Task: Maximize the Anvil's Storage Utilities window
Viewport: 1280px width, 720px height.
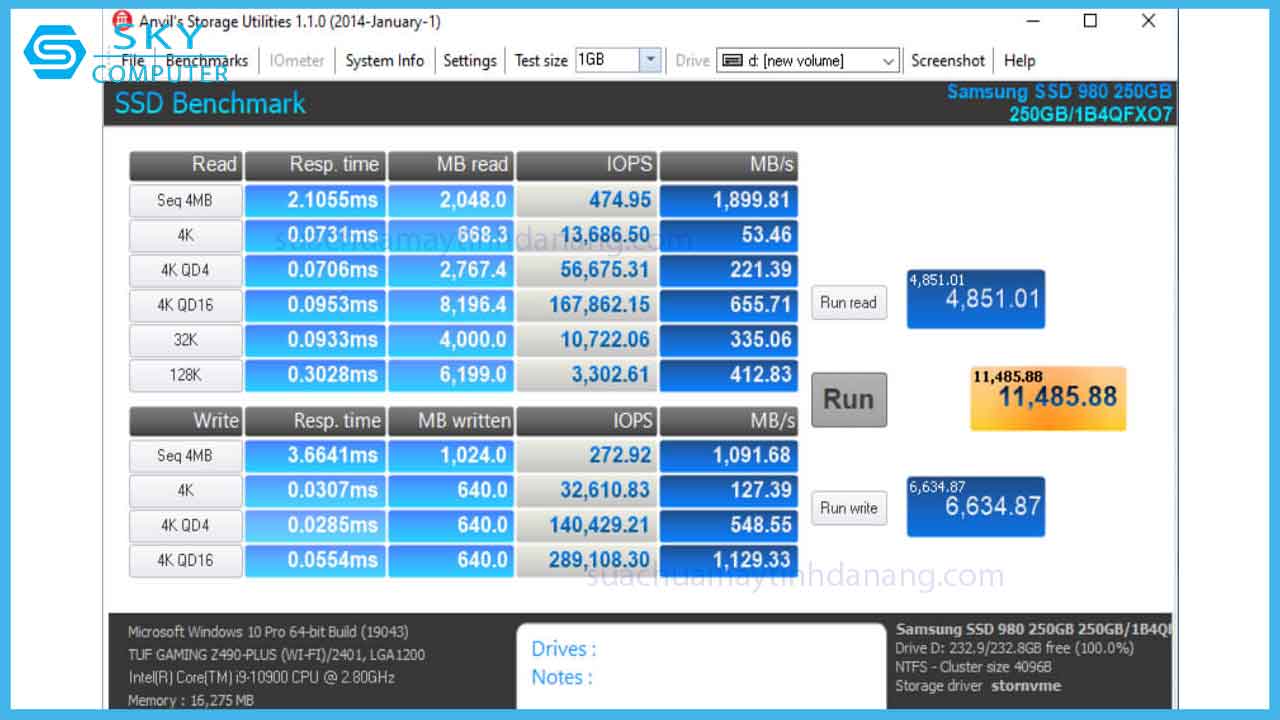Action: click(x=1090, y=21)
